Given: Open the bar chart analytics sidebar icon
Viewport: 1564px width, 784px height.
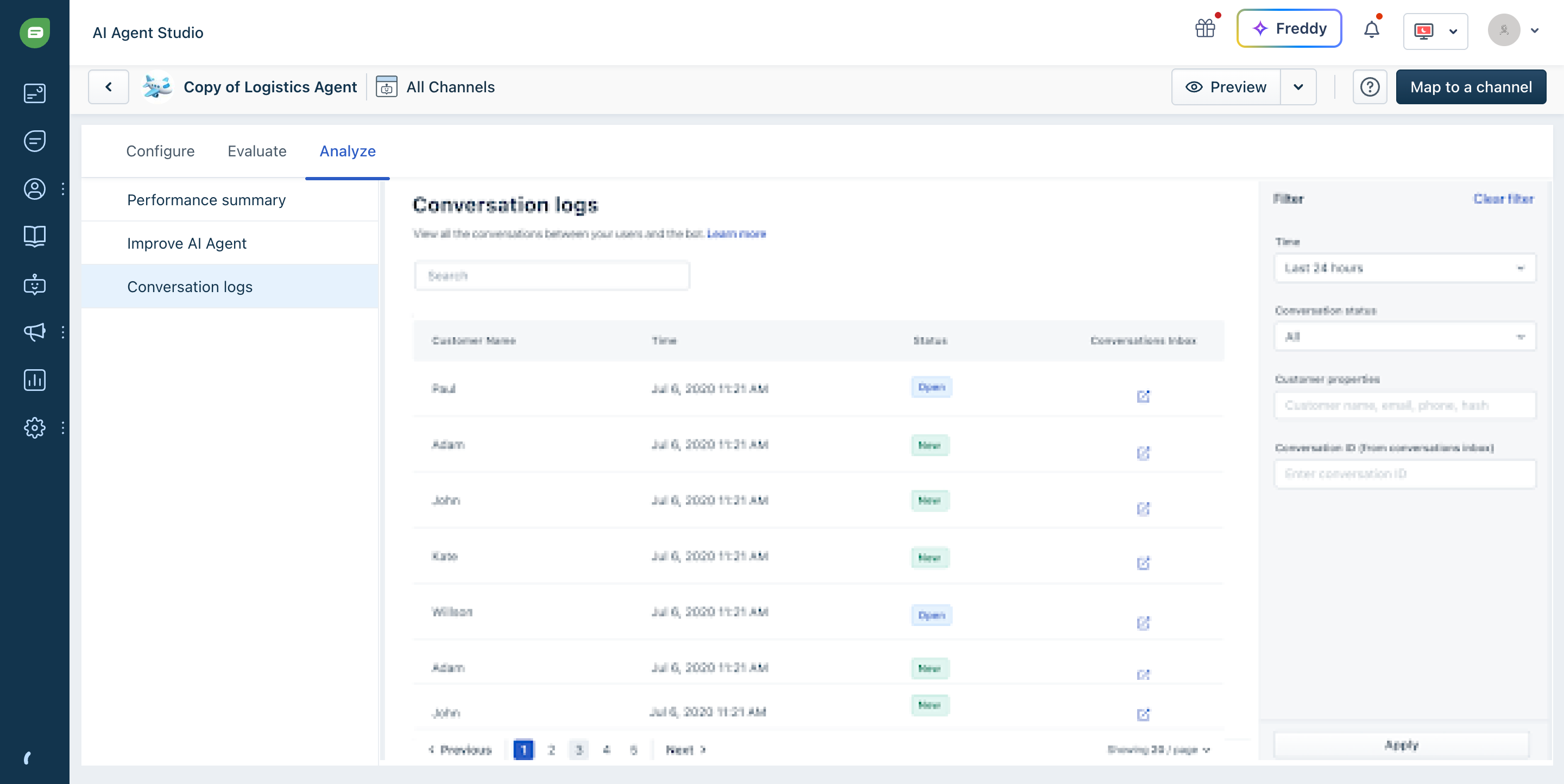Looking at the screenshot, I should click(x=35, y=380).
